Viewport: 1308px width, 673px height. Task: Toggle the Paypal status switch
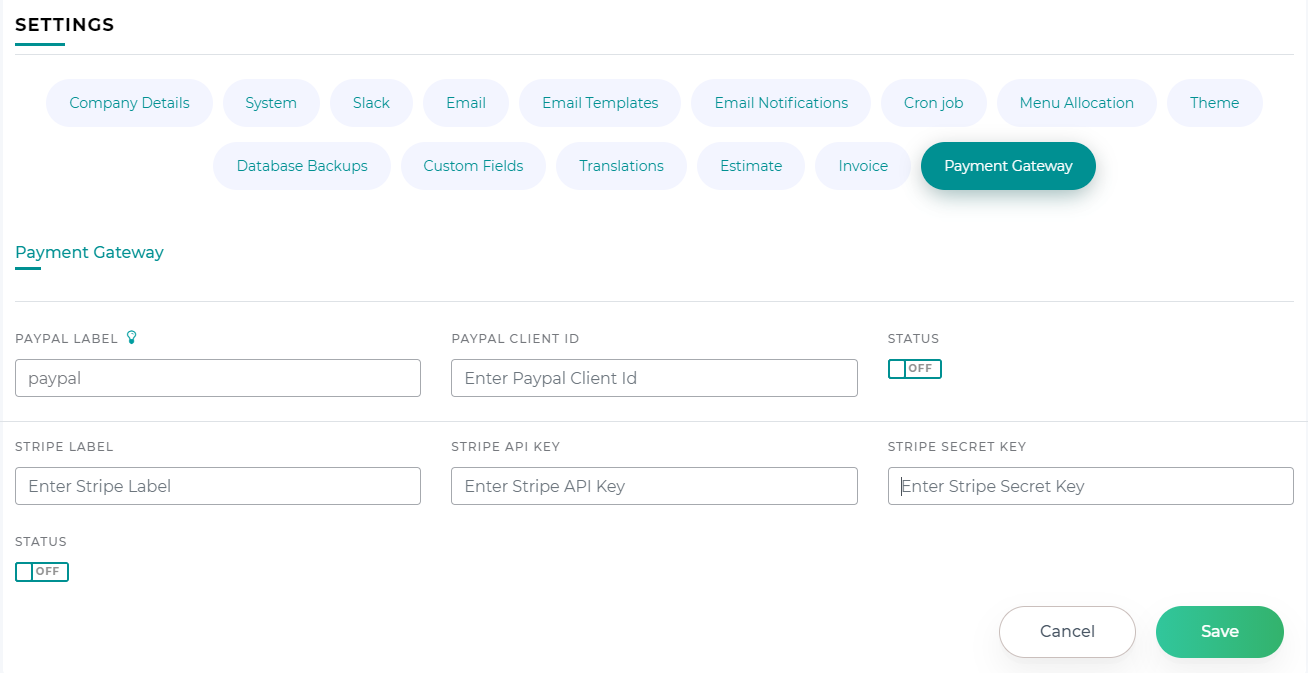pyautogui.click(x=914, y=369)
